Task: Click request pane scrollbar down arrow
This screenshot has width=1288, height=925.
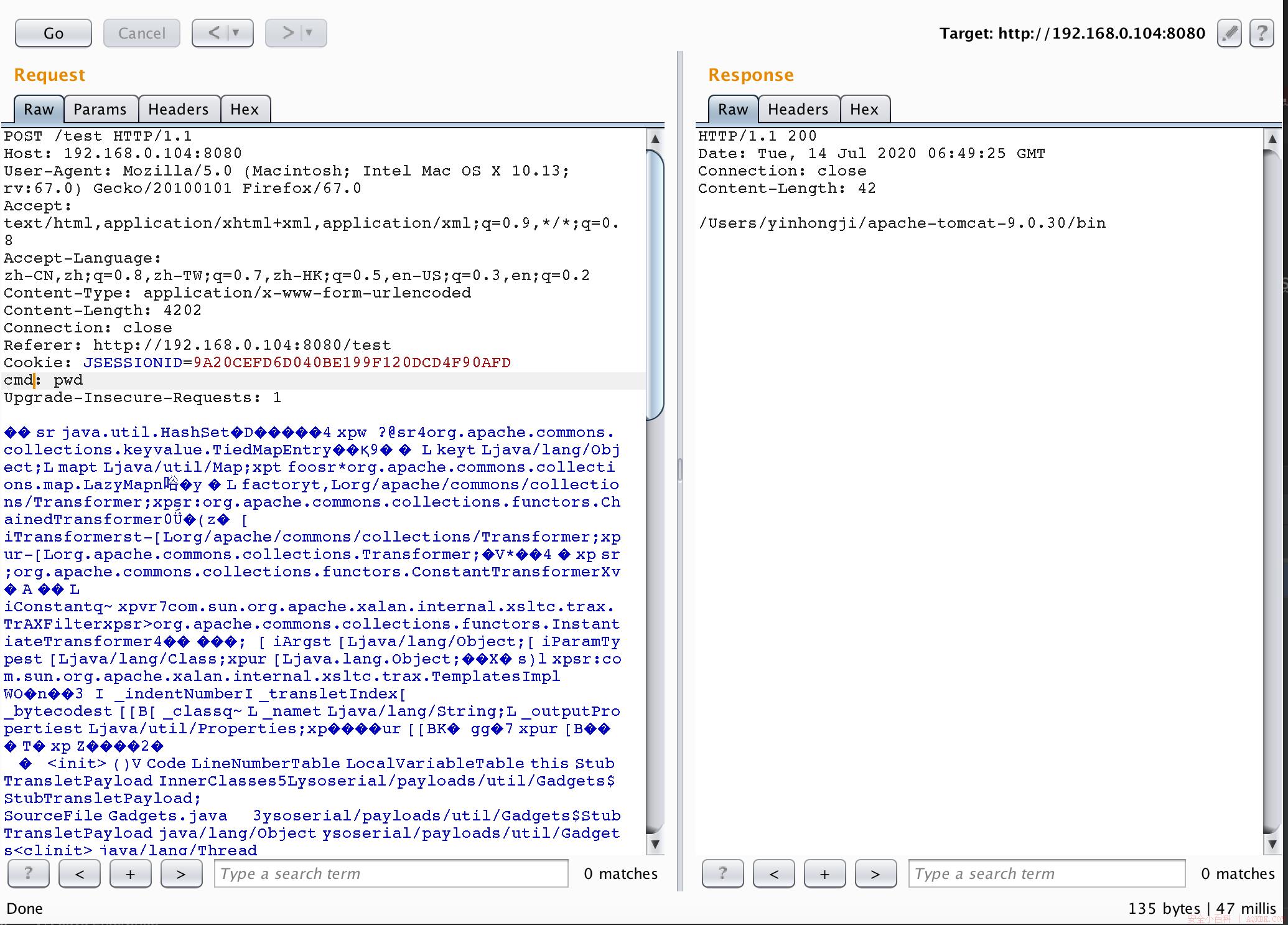Action: (655, 844)
